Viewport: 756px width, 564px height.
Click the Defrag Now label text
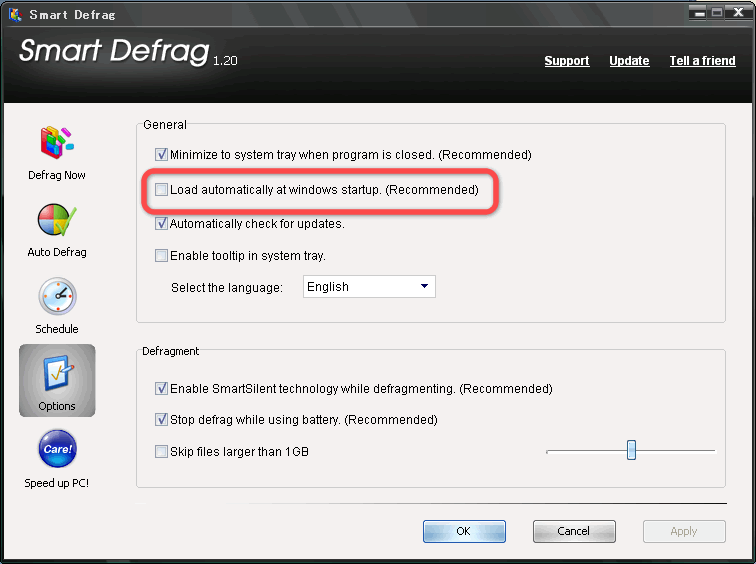pos(57,175)
